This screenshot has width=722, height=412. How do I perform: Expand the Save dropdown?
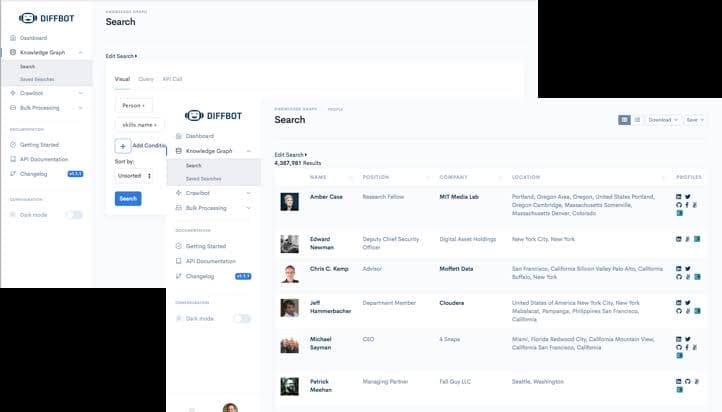pyautogui.click(x=692, y=119)
